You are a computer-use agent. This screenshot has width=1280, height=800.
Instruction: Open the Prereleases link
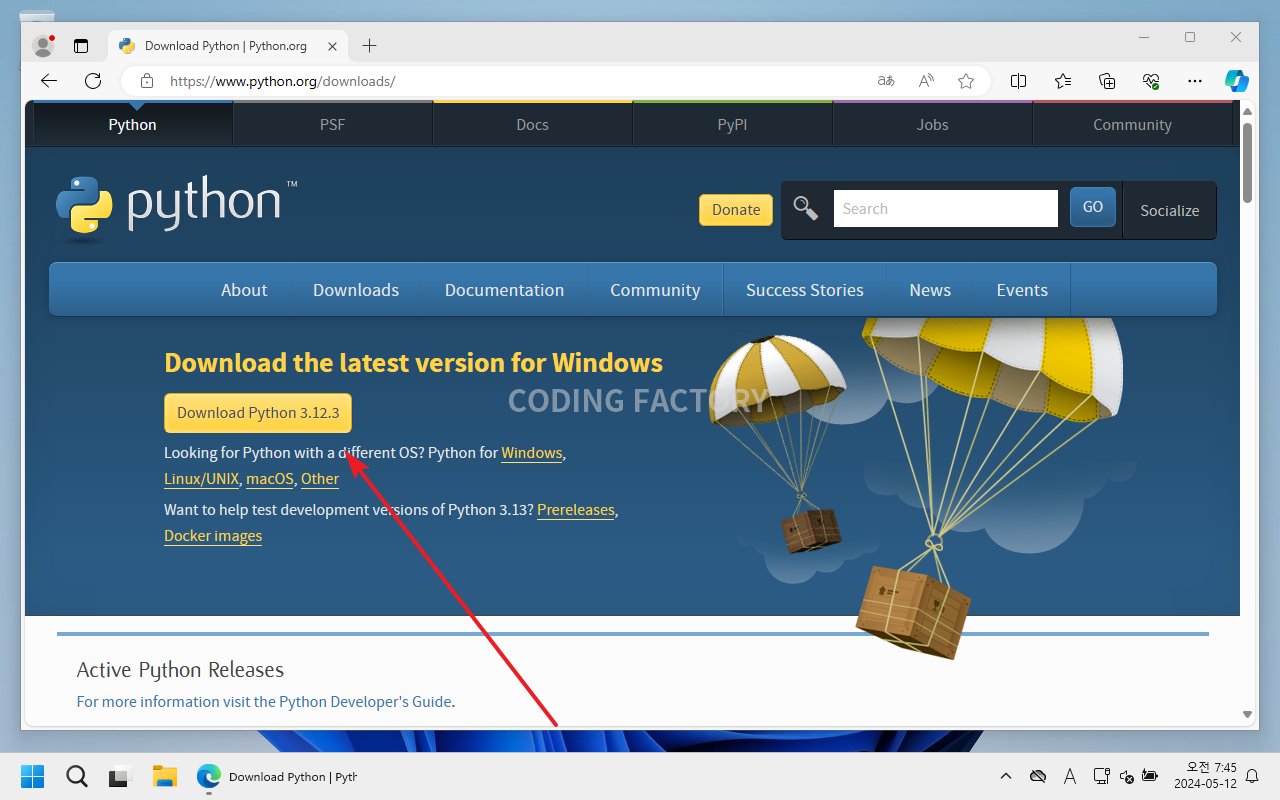[x=576, y=510]
